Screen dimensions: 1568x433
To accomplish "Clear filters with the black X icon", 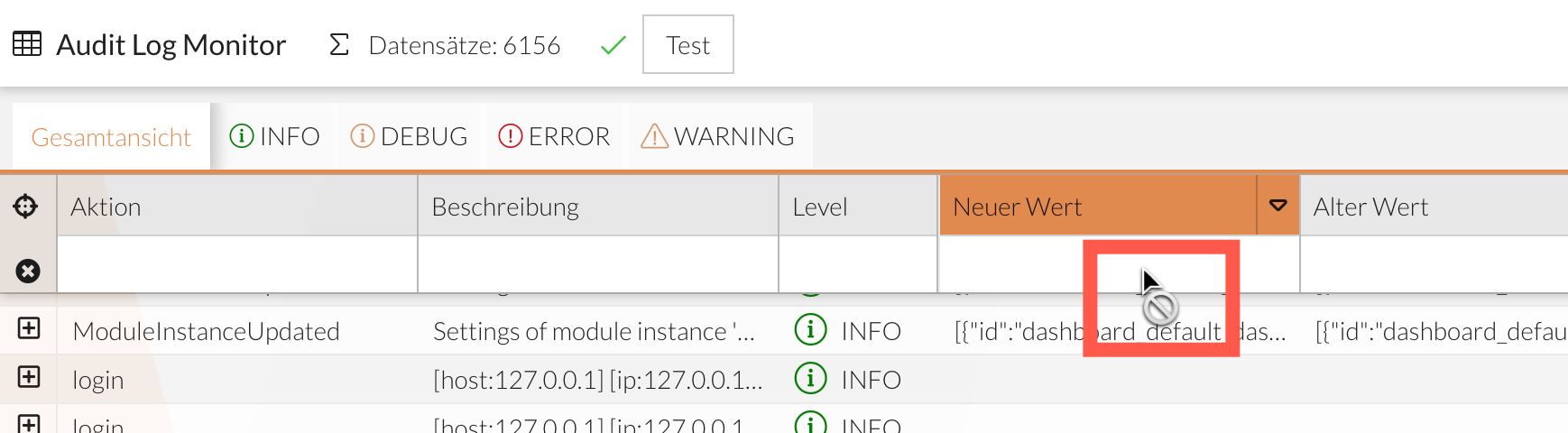I will tap(28, 271).
